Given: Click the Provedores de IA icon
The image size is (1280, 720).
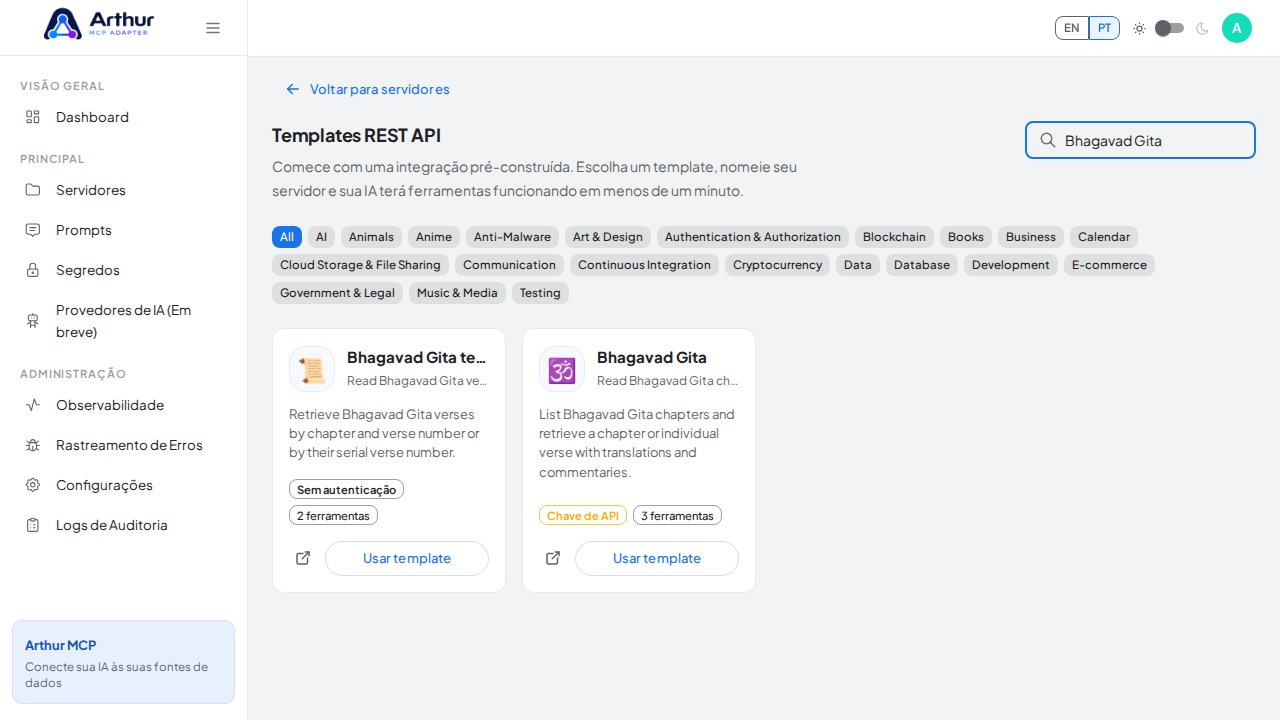Looking at the screenshot, I should (33, 321).
